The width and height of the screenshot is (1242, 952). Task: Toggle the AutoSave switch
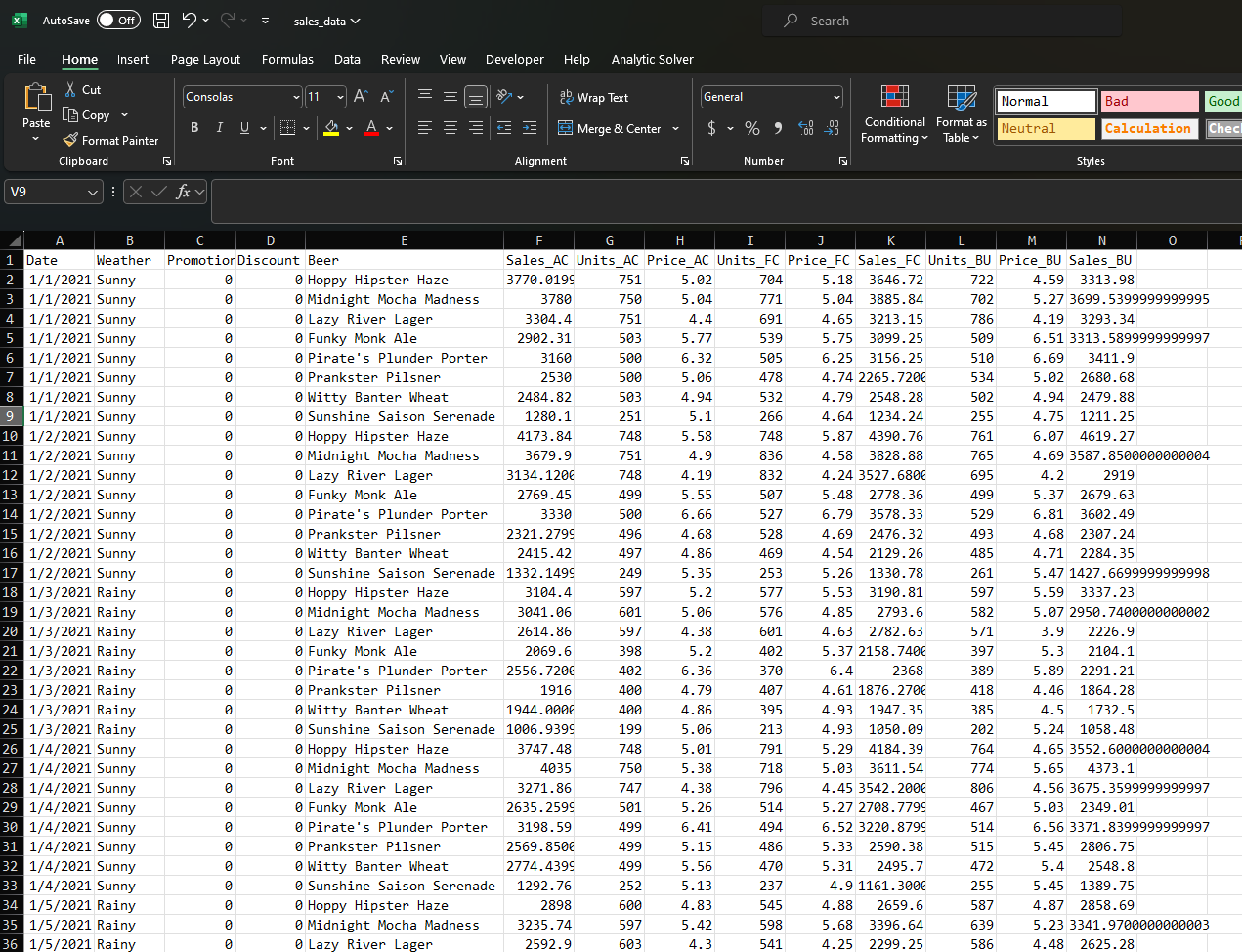tap(118, 21)
